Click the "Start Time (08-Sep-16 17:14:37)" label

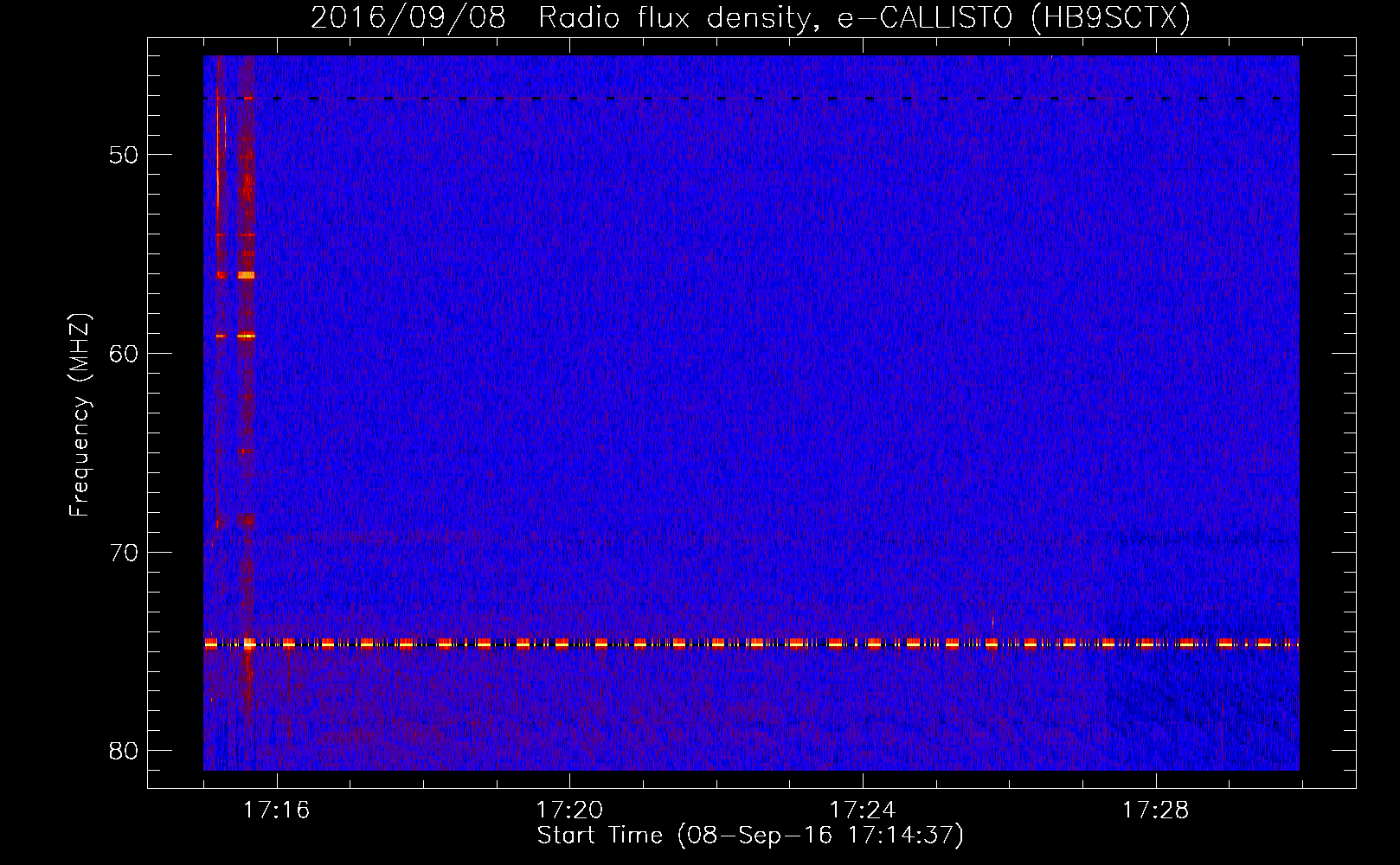pyautogui.click(x=750, y=836)
